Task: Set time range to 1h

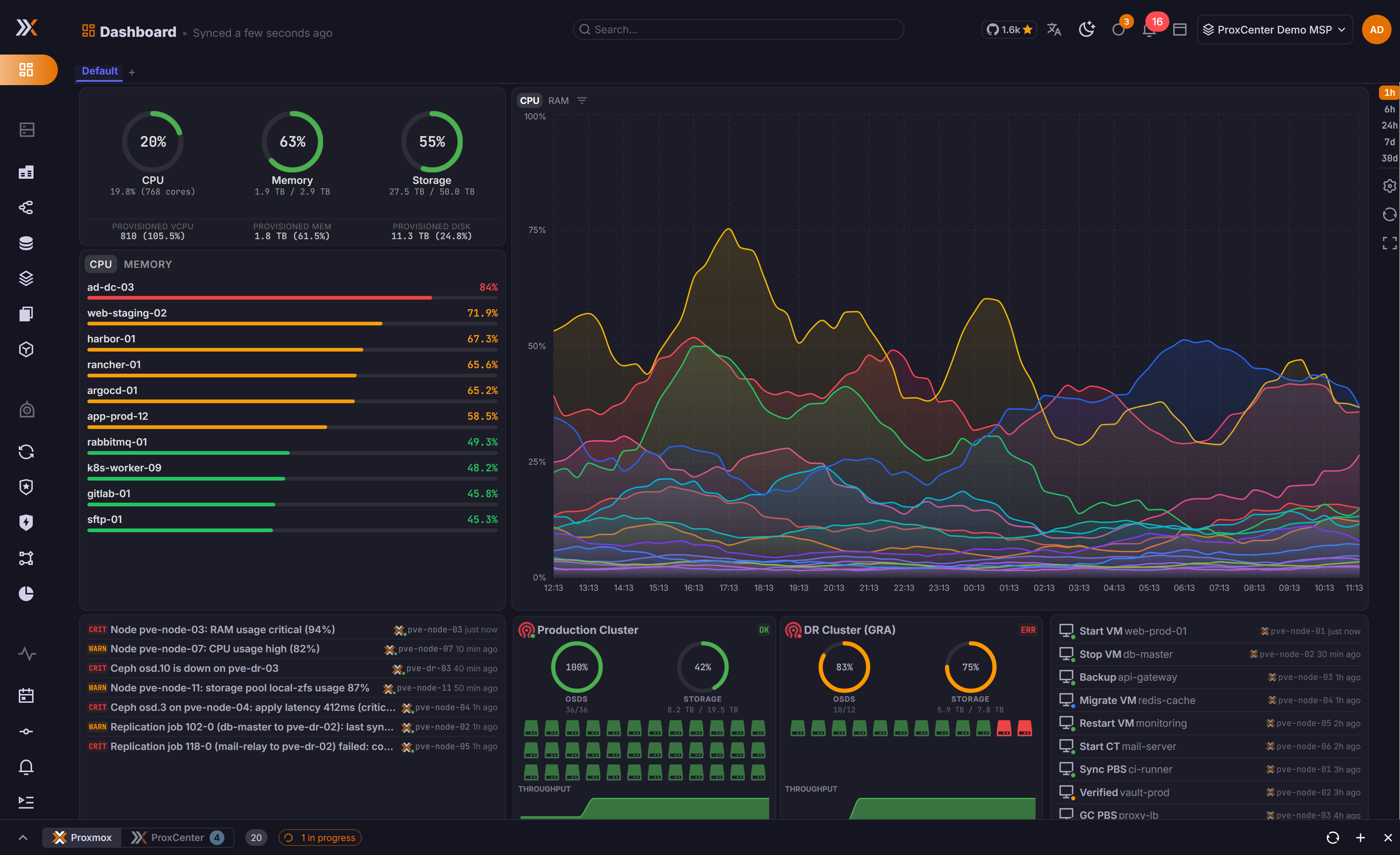Action: click(1389, 92)
